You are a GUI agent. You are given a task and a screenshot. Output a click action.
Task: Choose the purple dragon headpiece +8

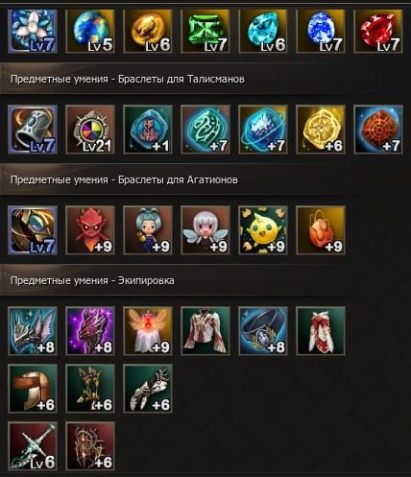coord(90,331)
